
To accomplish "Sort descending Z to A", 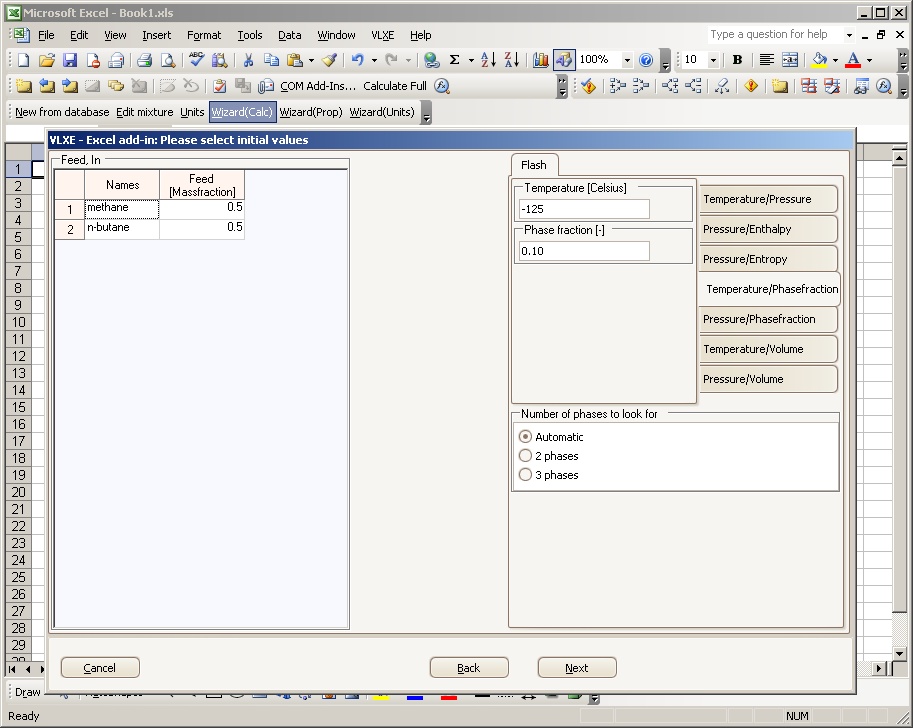I will tap(511, 59).
